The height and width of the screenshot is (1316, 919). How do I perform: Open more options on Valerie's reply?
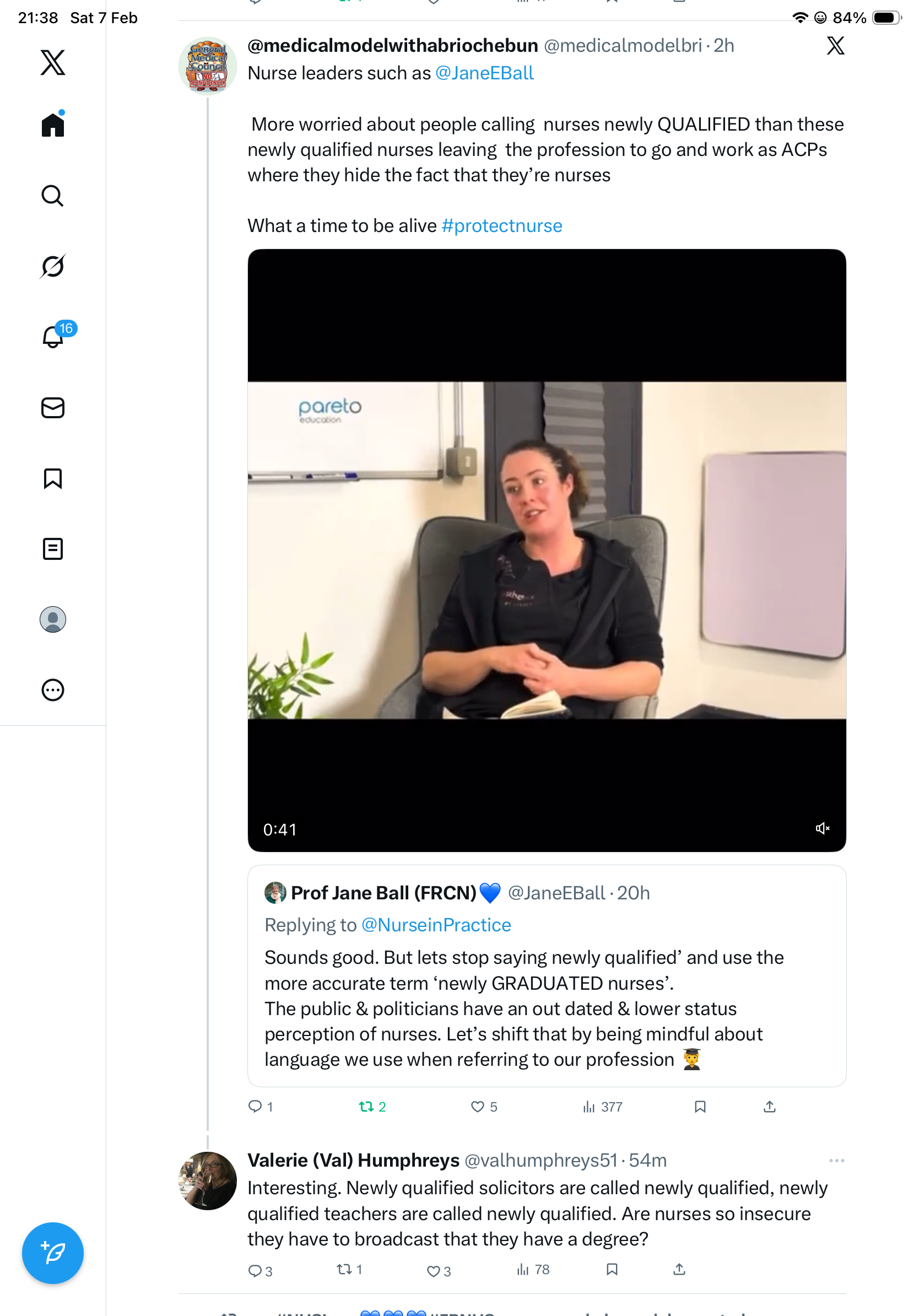pos(836,1161)
